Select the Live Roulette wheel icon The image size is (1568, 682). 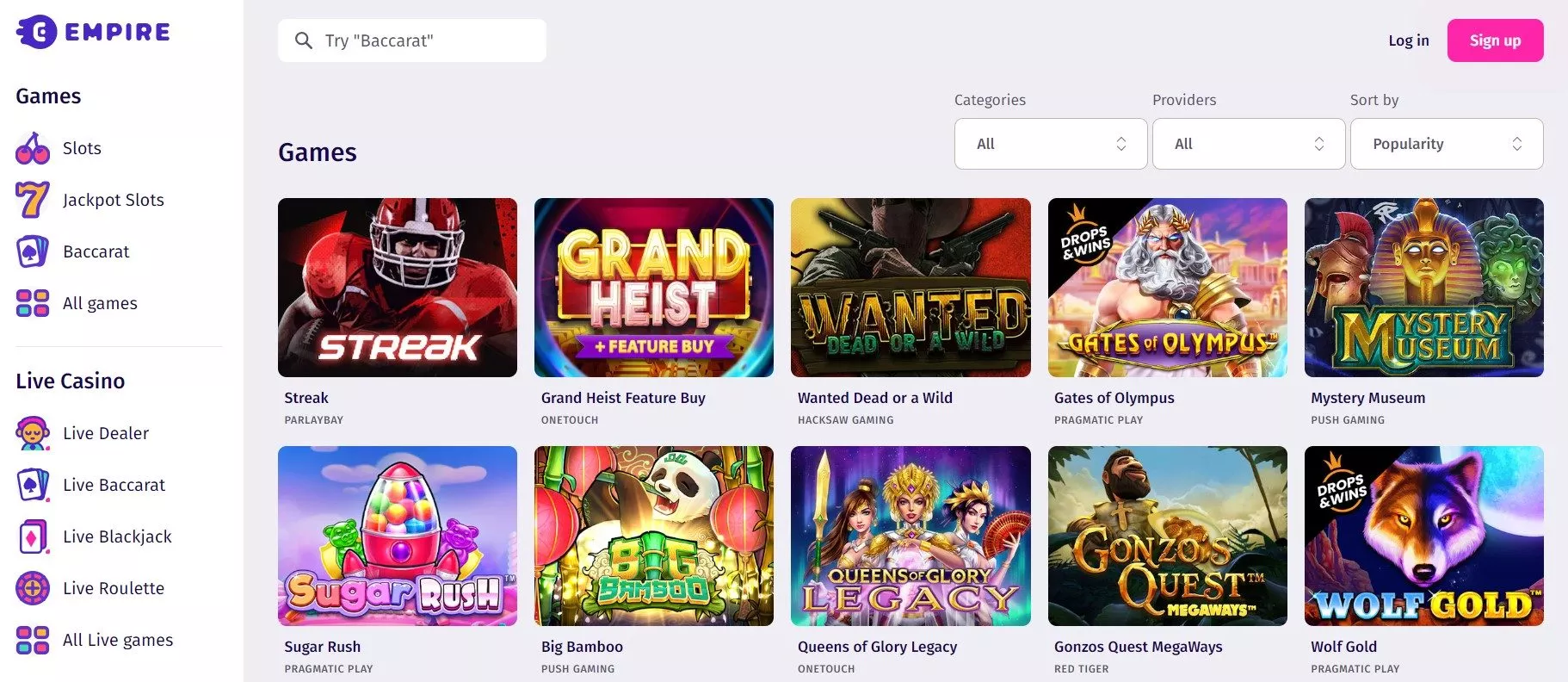coord(33,588)
